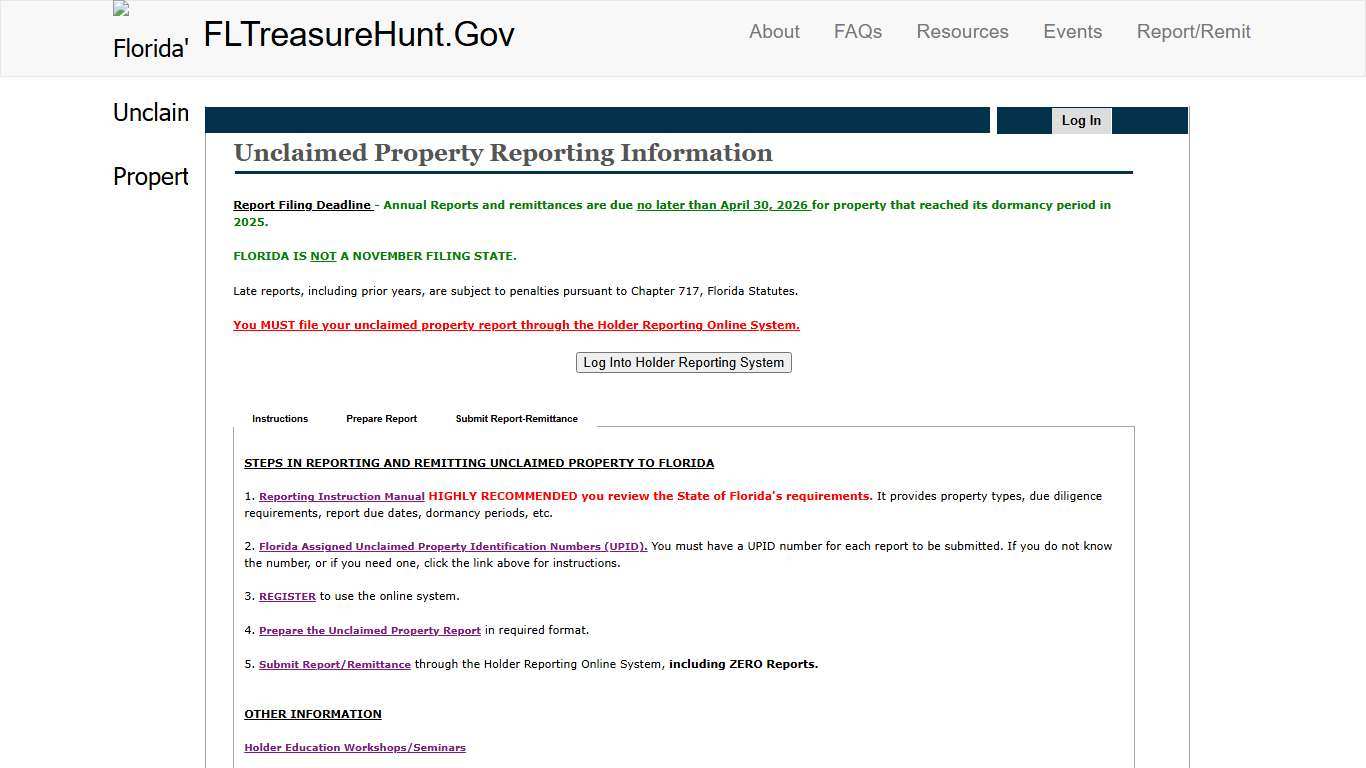1366x768 pixels.
Task: Click the Report Filing Deadline heading text
Action: [302, 205]
